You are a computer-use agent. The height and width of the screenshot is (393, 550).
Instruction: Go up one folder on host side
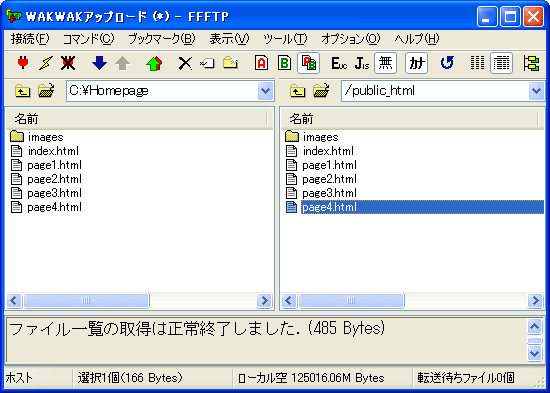[x=298, y=91]
